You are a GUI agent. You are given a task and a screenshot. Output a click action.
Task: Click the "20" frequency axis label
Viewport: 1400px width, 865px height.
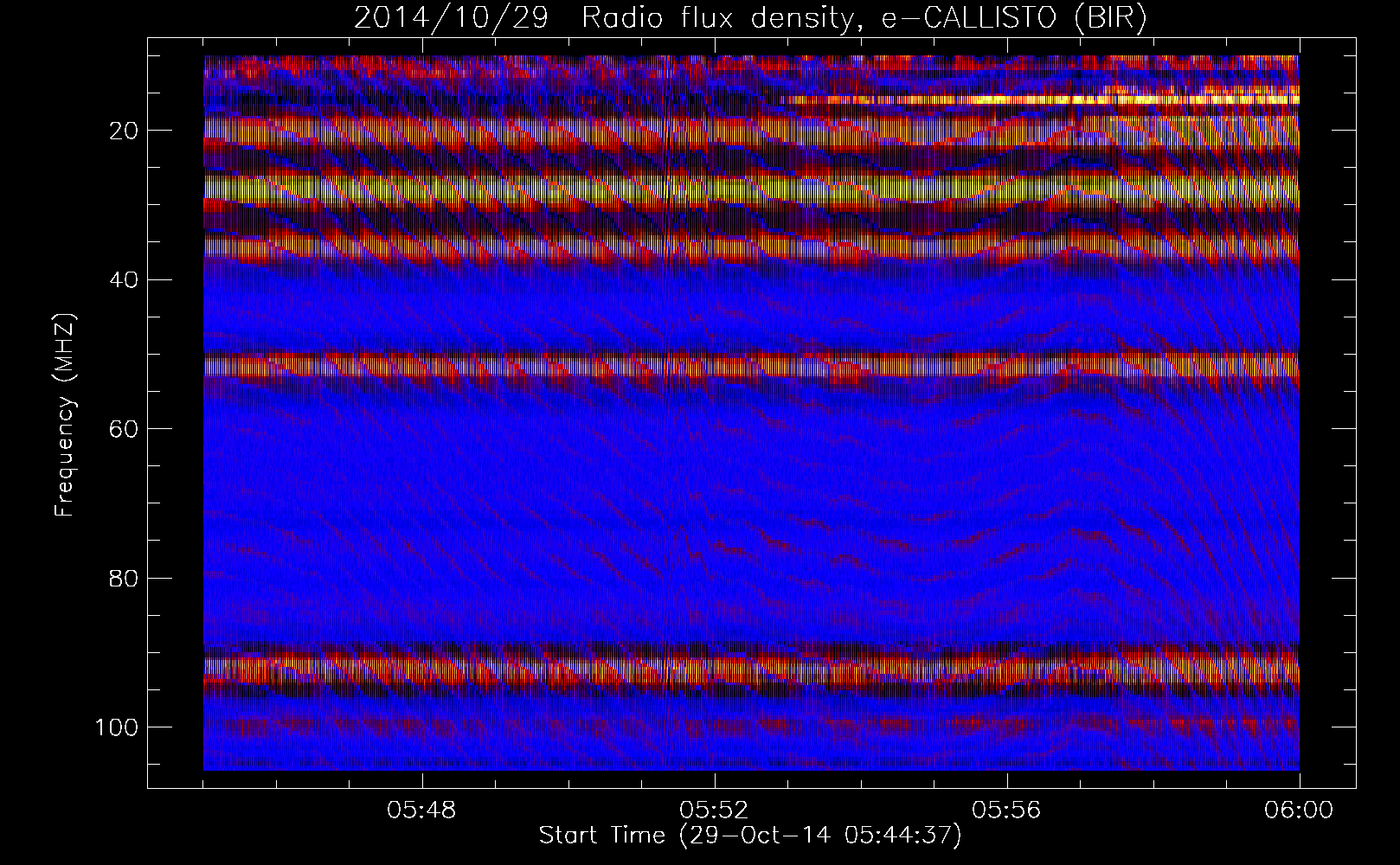(x=125, y=131)
